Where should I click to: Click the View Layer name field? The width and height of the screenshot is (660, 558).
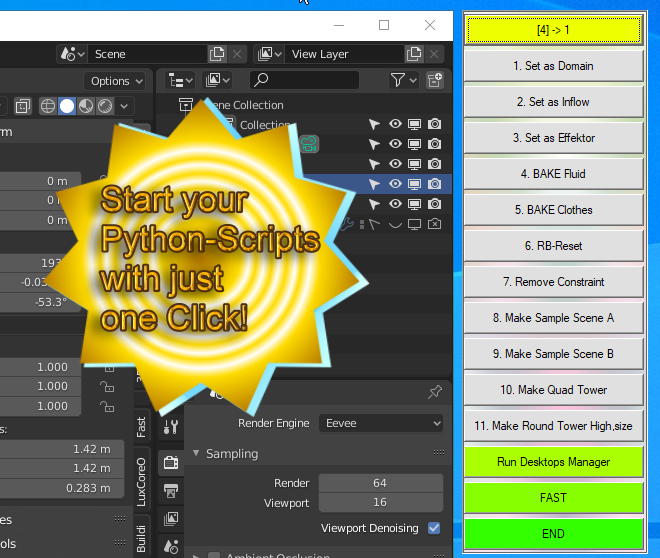344,54
